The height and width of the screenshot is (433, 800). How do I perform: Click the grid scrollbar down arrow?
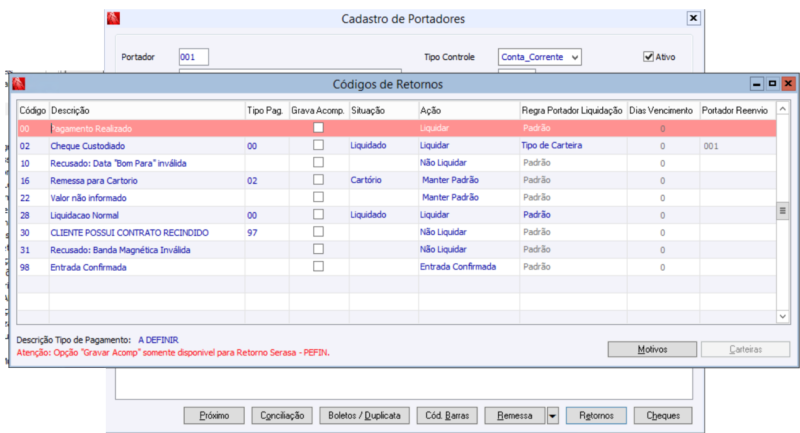pyautogui.click(x=783, y=317)
